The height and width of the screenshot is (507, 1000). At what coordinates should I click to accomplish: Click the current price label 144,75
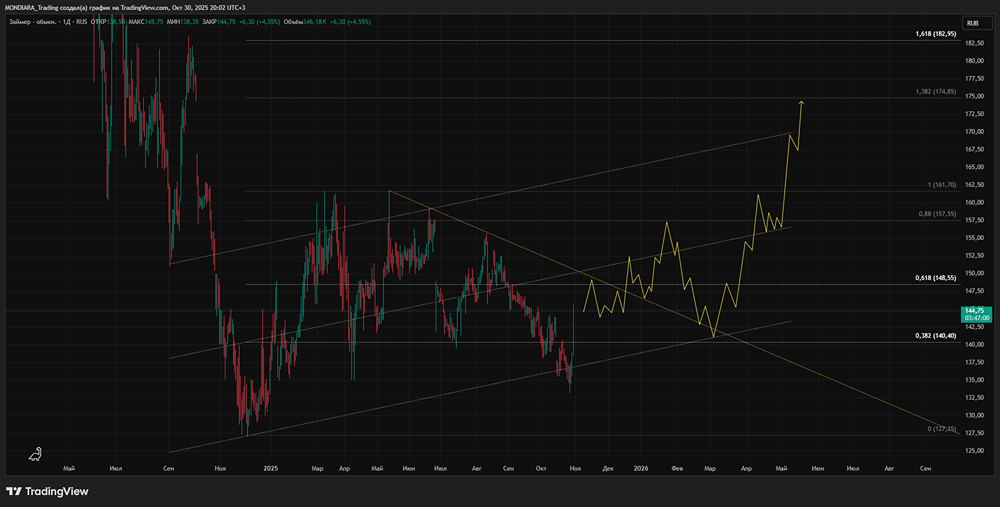(974, 311)
